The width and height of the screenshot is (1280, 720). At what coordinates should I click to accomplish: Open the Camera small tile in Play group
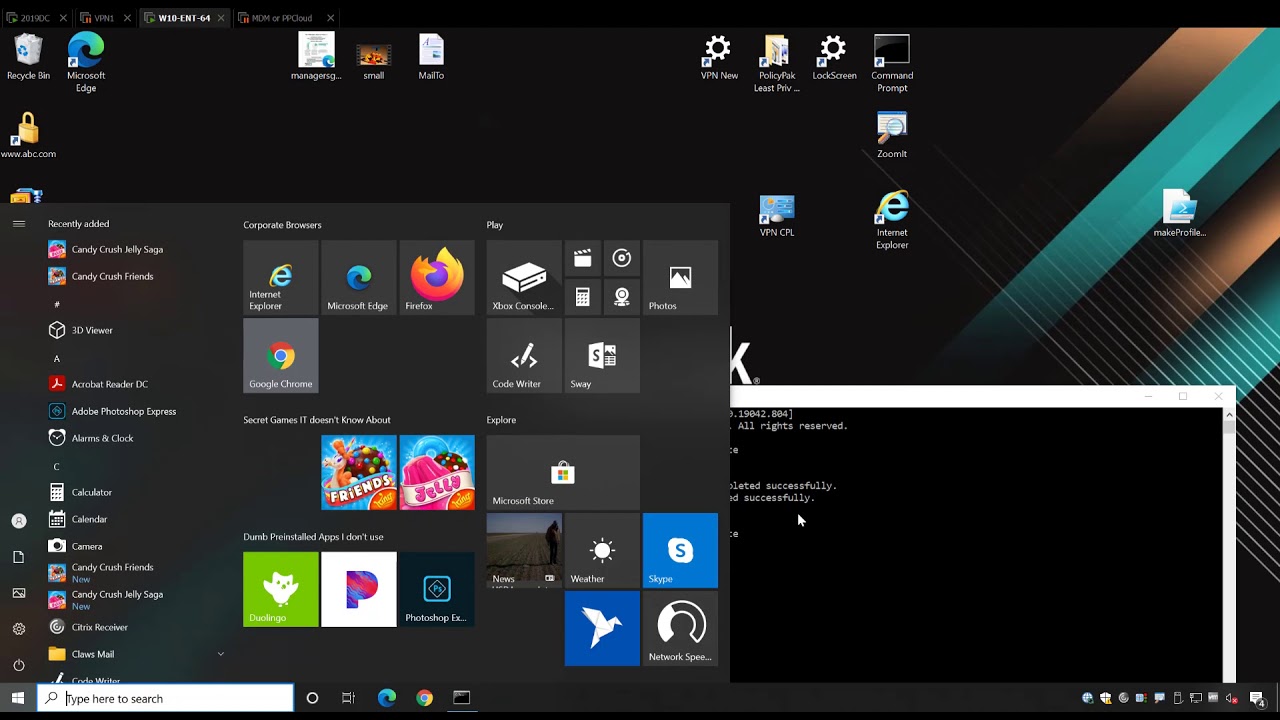point(621,297)
